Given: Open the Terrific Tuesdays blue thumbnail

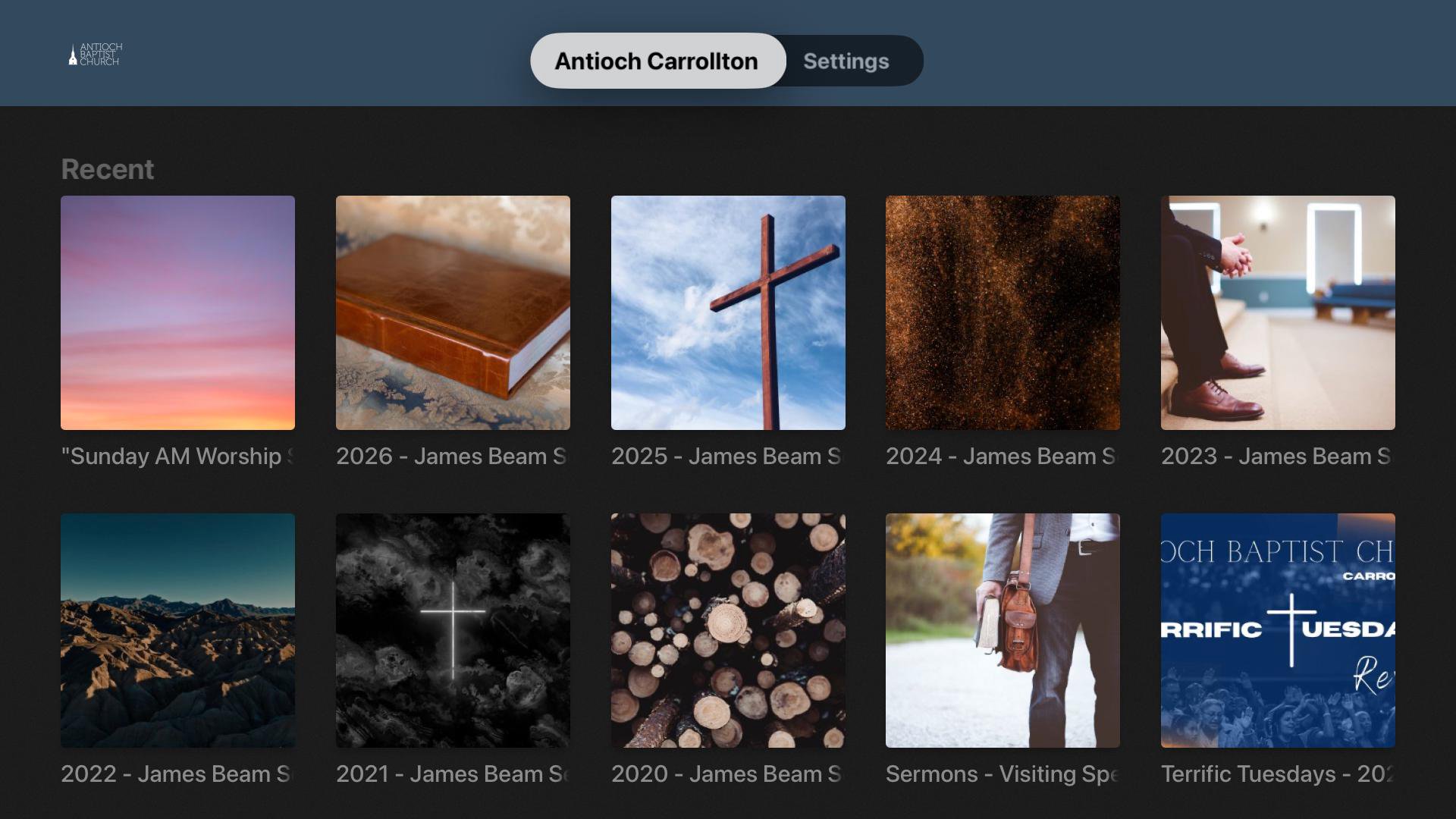Looking at the screenshot, I should point(1278,630).
